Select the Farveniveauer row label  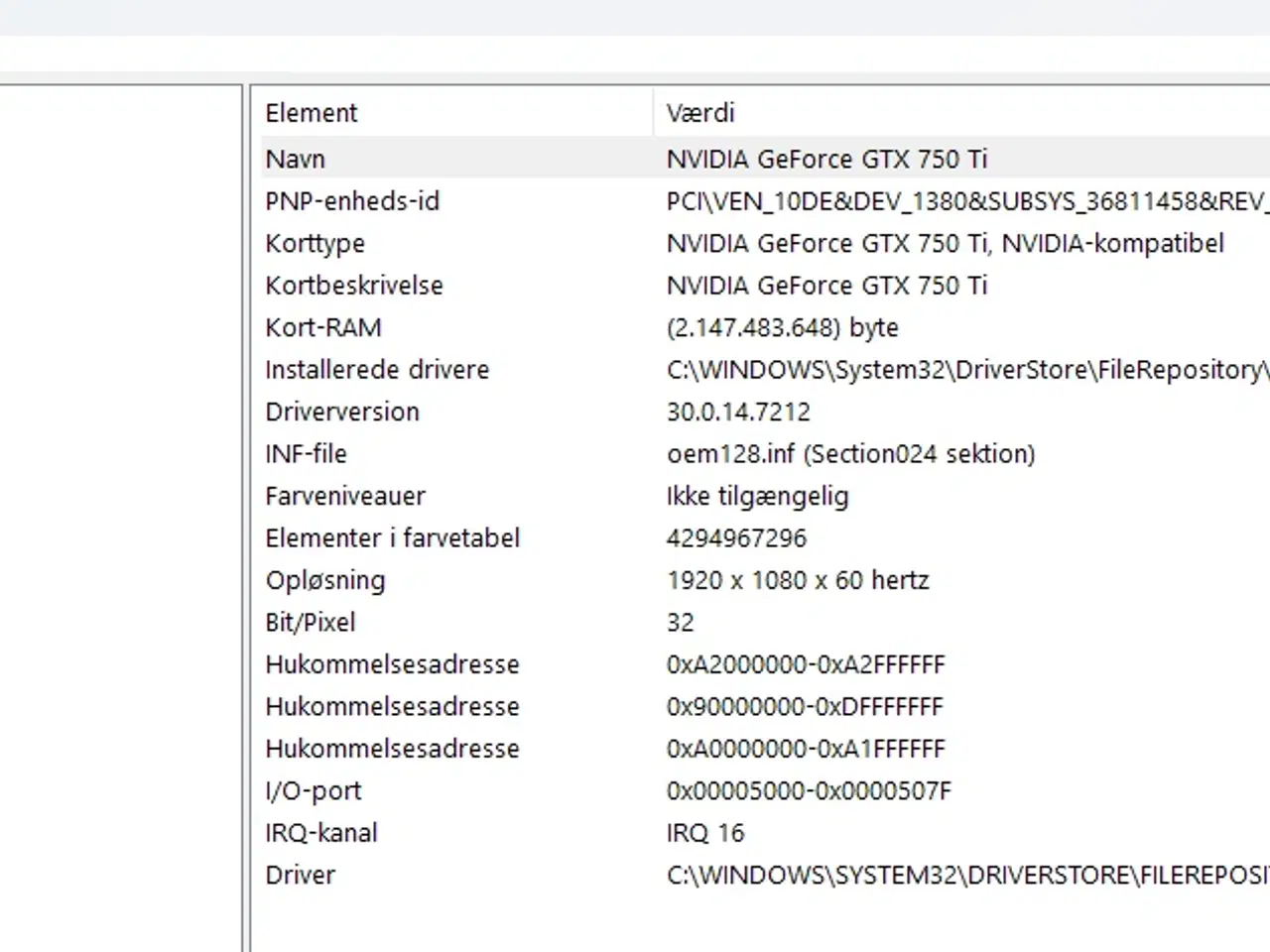[344, 496]
